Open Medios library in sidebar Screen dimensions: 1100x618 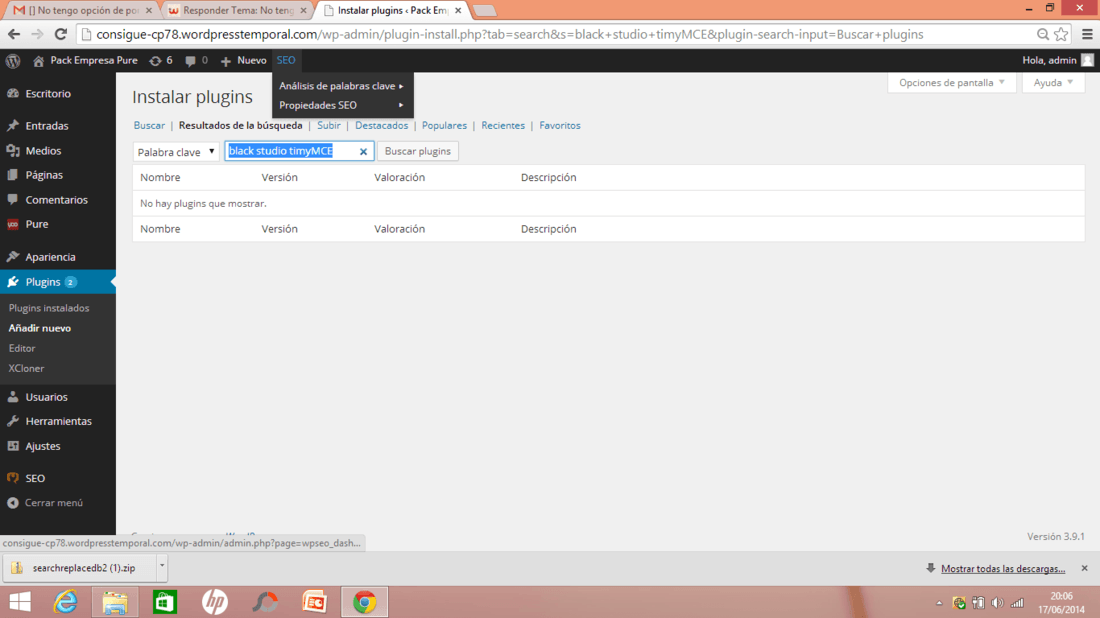43,150
